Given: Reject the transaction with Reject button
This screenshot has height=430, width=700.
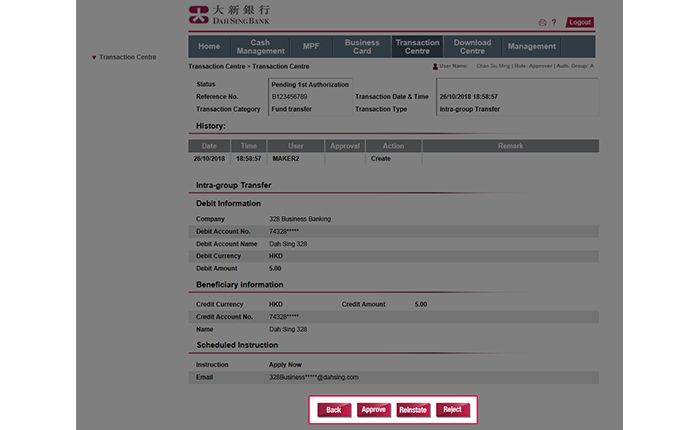Looking at the screenshot, I should pyautogui.click(x=453, y=410).
